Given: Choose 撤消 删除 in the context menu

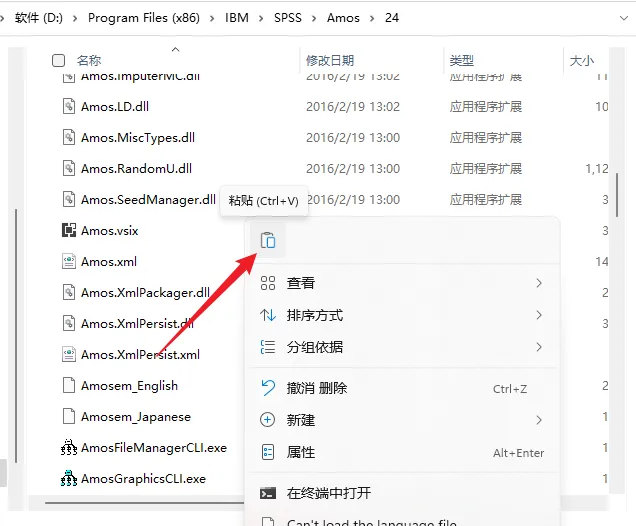Looking at the screenshot, I should coord(402,388).
